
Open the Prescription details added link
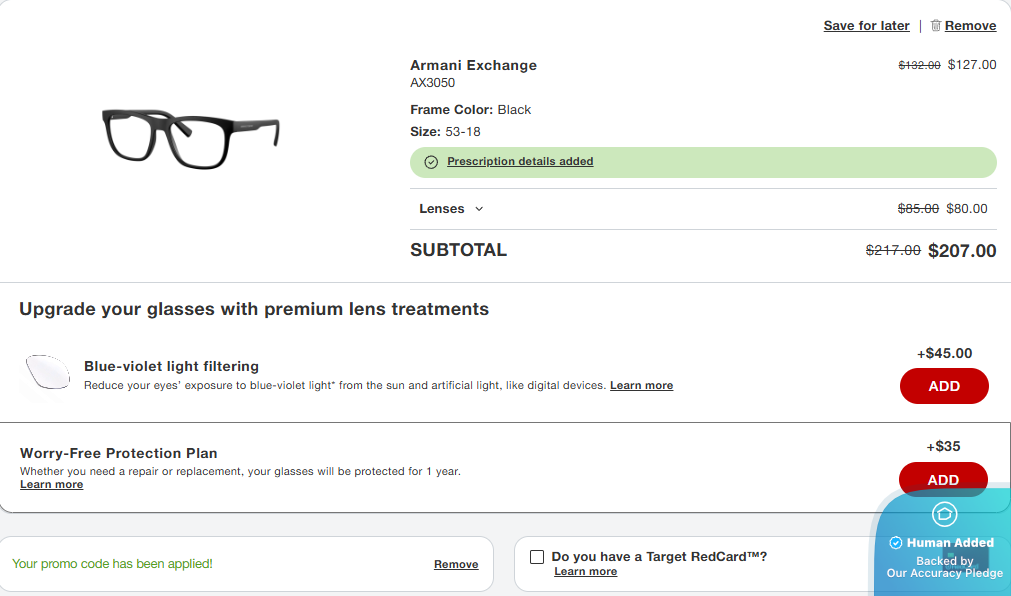[x=520, y=162]
